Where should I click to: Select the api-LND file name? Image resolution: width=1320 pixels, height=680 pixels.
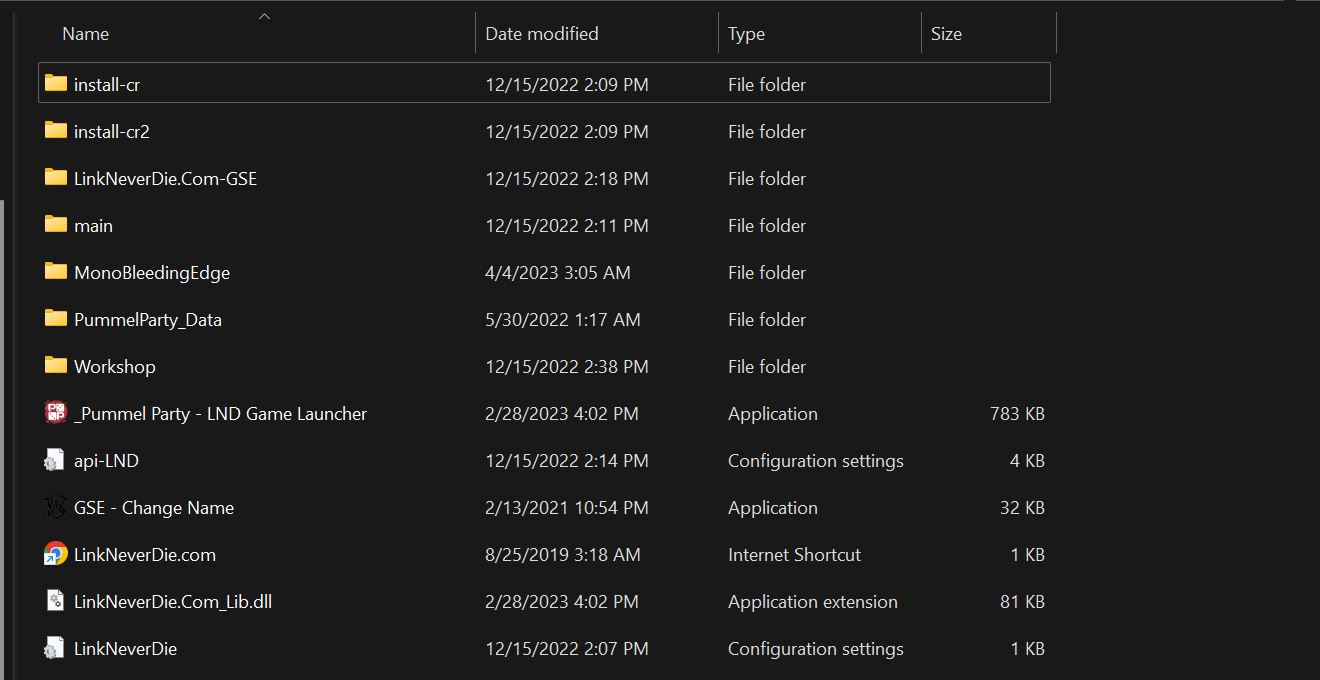pyautogui.click(x=106, y=461)
